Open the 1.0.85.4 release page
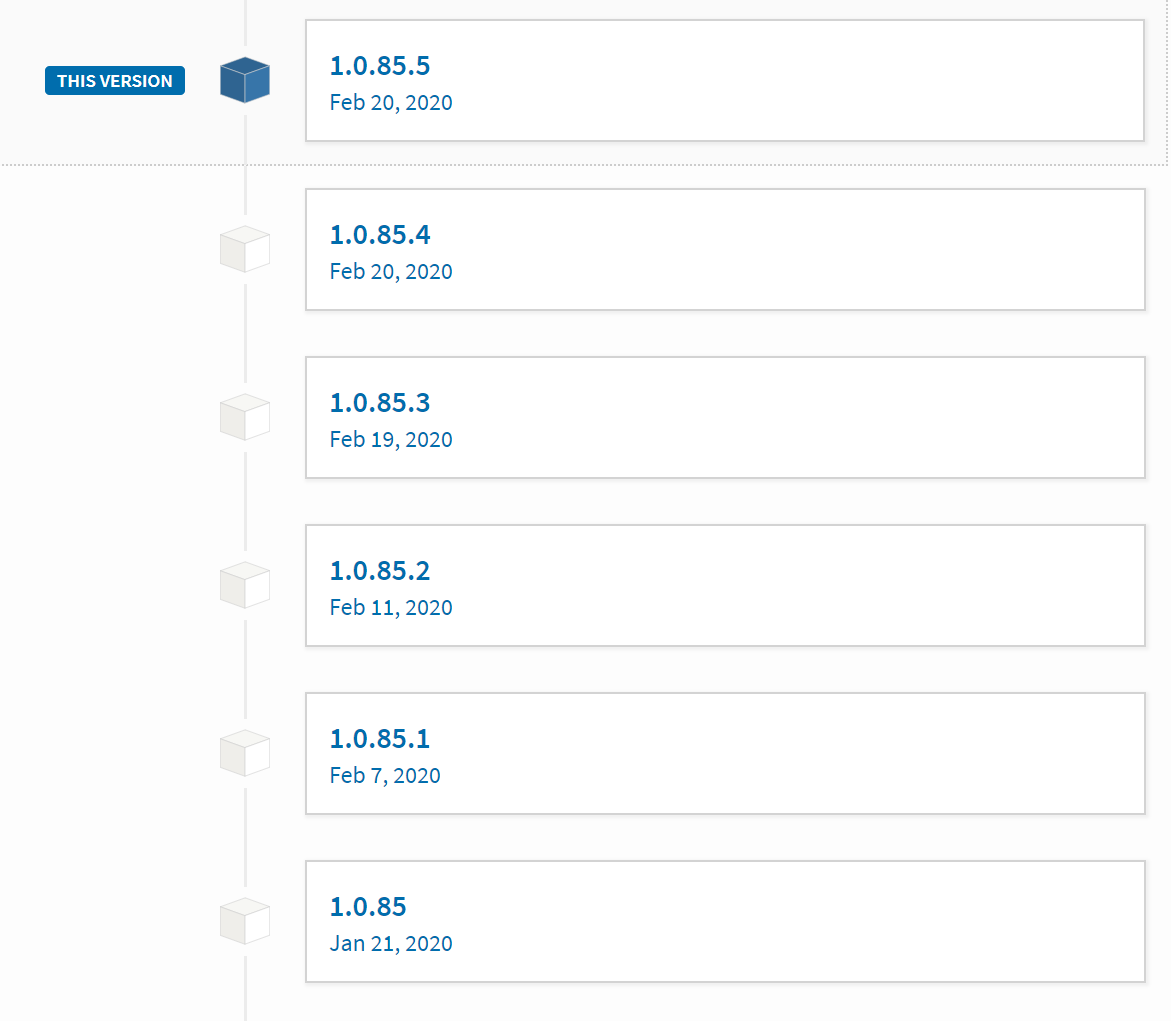This screenshot has height=1021, width=1171. click(378, 234)
